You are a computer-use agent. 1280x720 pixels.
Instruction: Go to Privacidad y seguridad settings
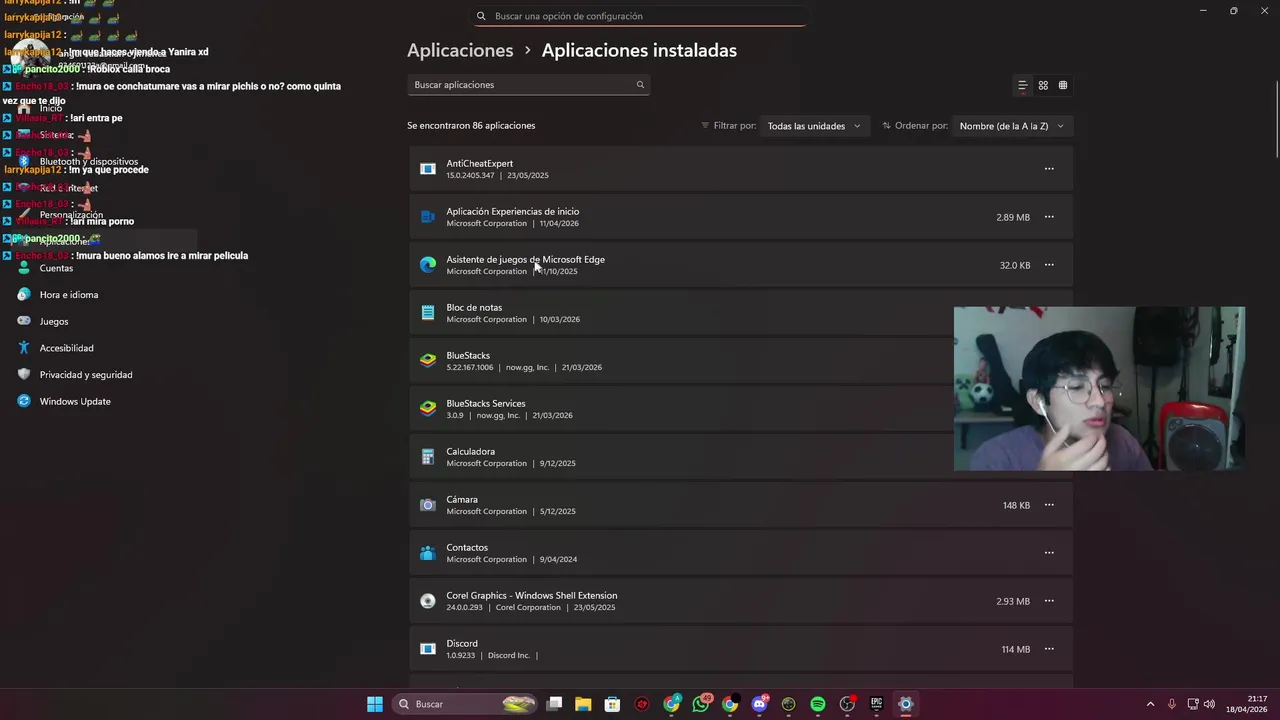click(x=86, y=375)
